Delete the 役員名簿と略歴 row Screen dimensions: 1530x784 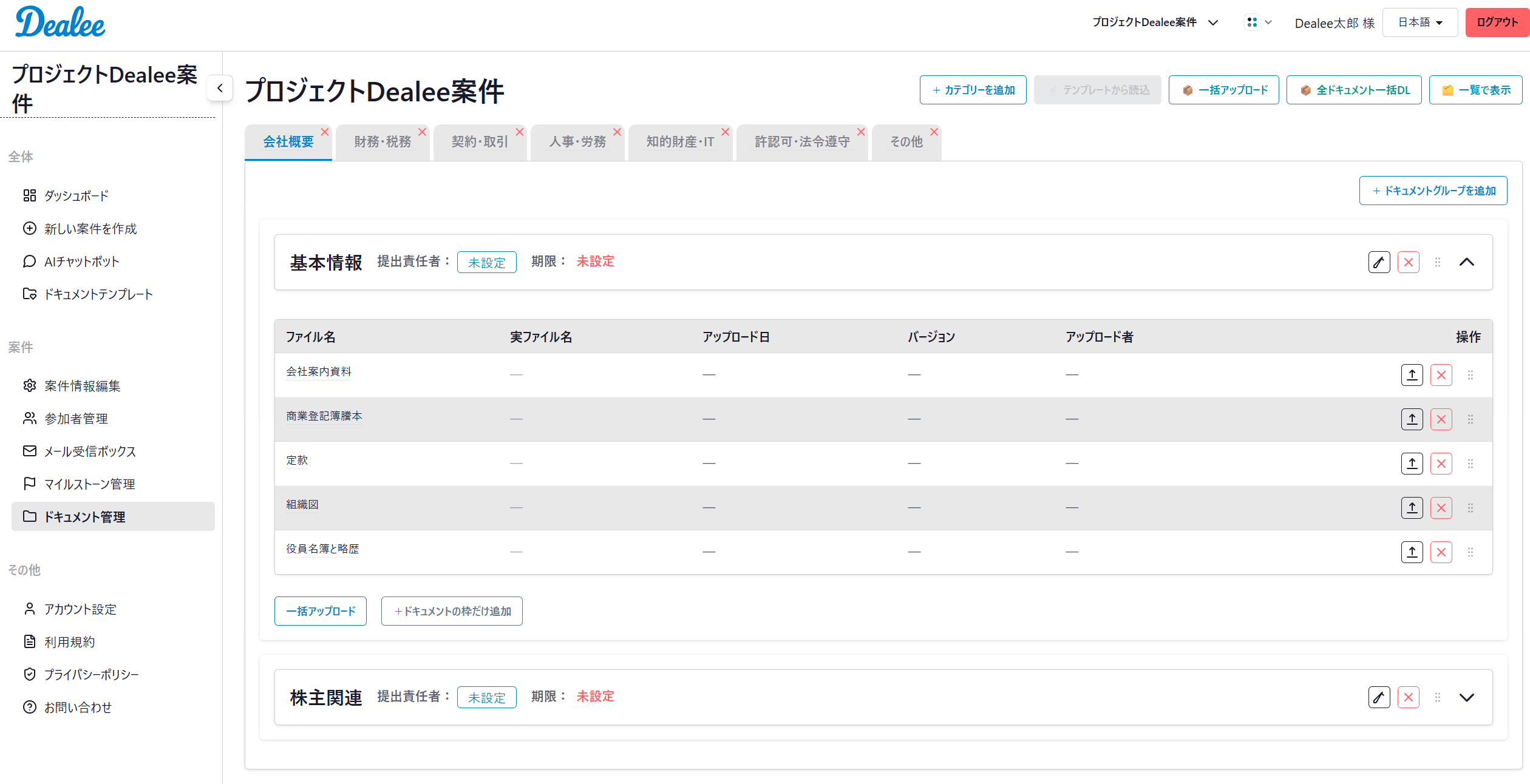pyautogui.click(x=1441, y=552)
